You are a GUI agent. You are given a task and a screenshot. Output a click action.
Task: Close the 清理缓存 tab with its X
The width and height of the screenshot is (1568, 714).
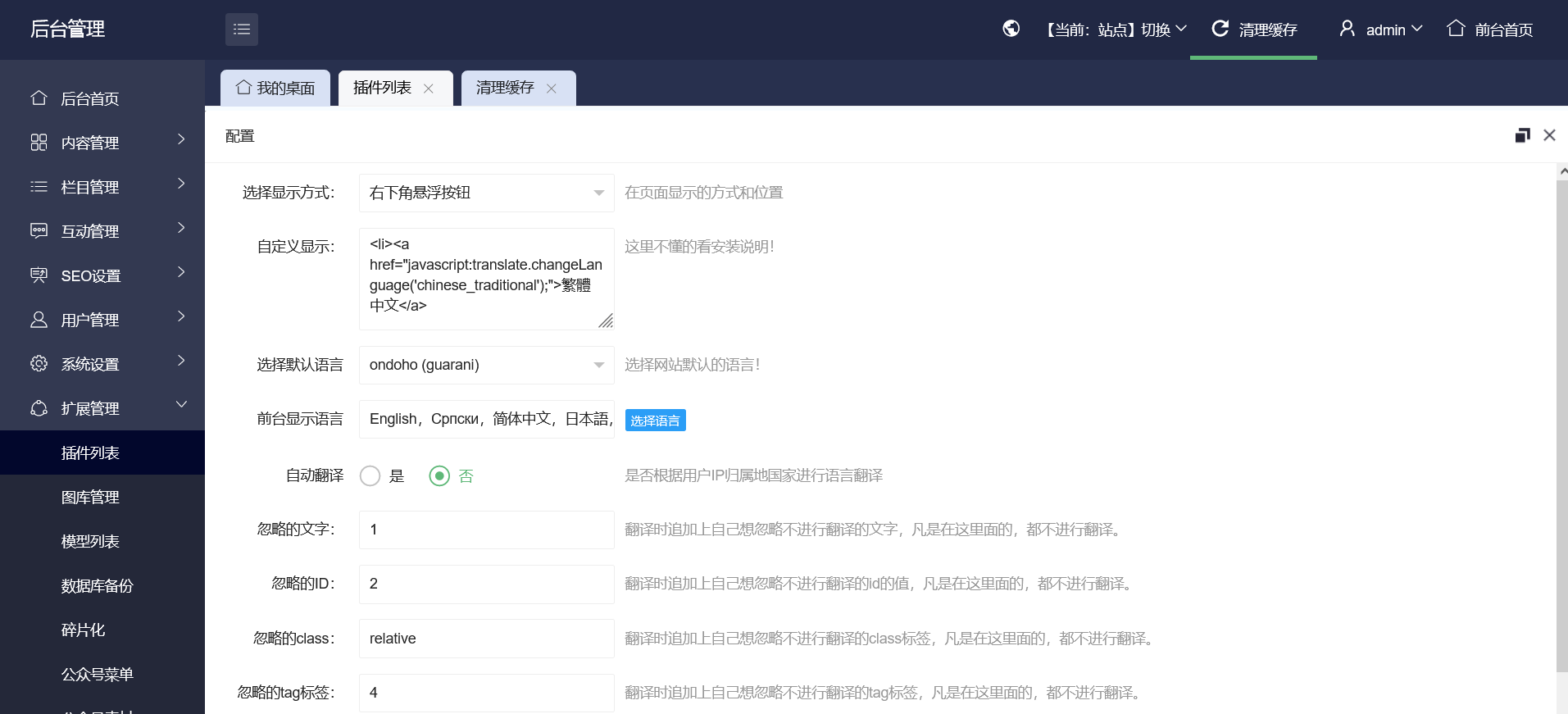pyautogui.click(x=551, y=89)
